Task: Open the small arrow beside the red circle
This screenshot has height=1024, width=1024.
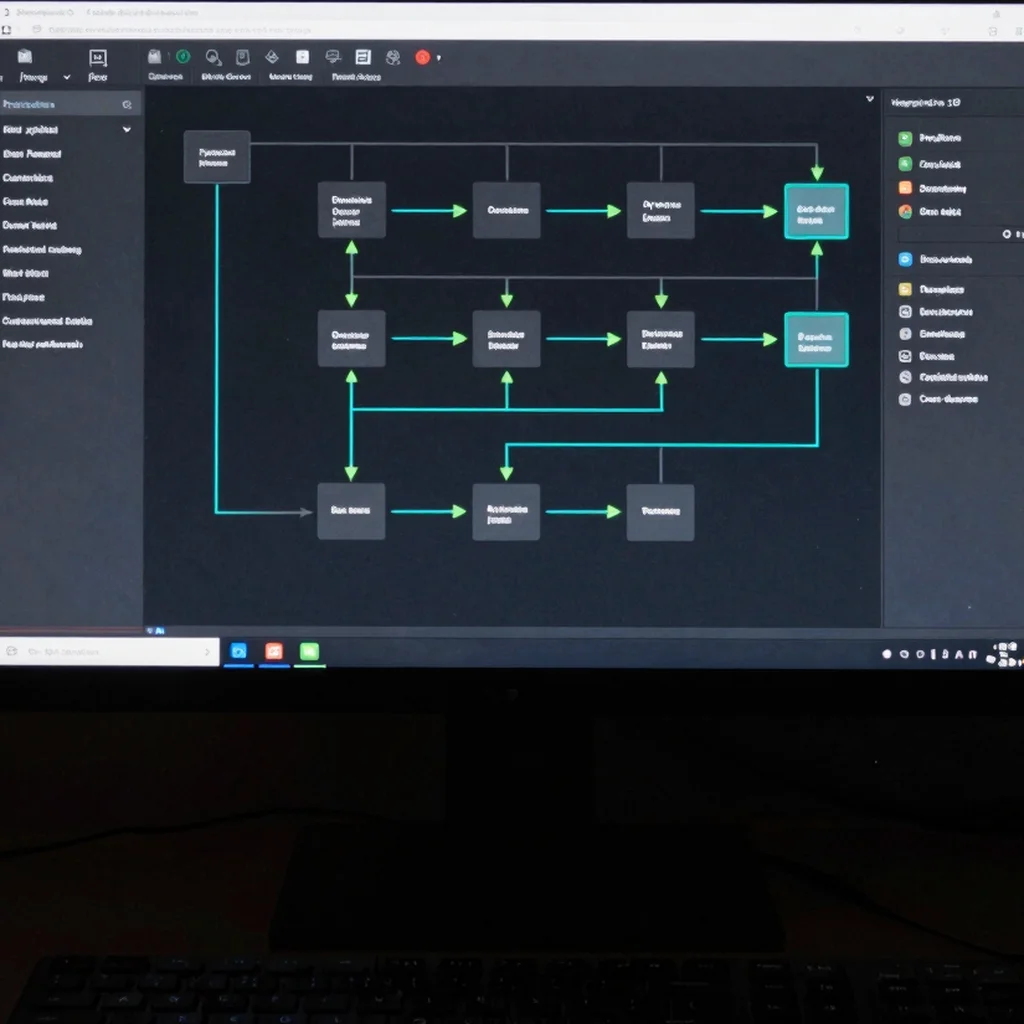Action: 439,58
